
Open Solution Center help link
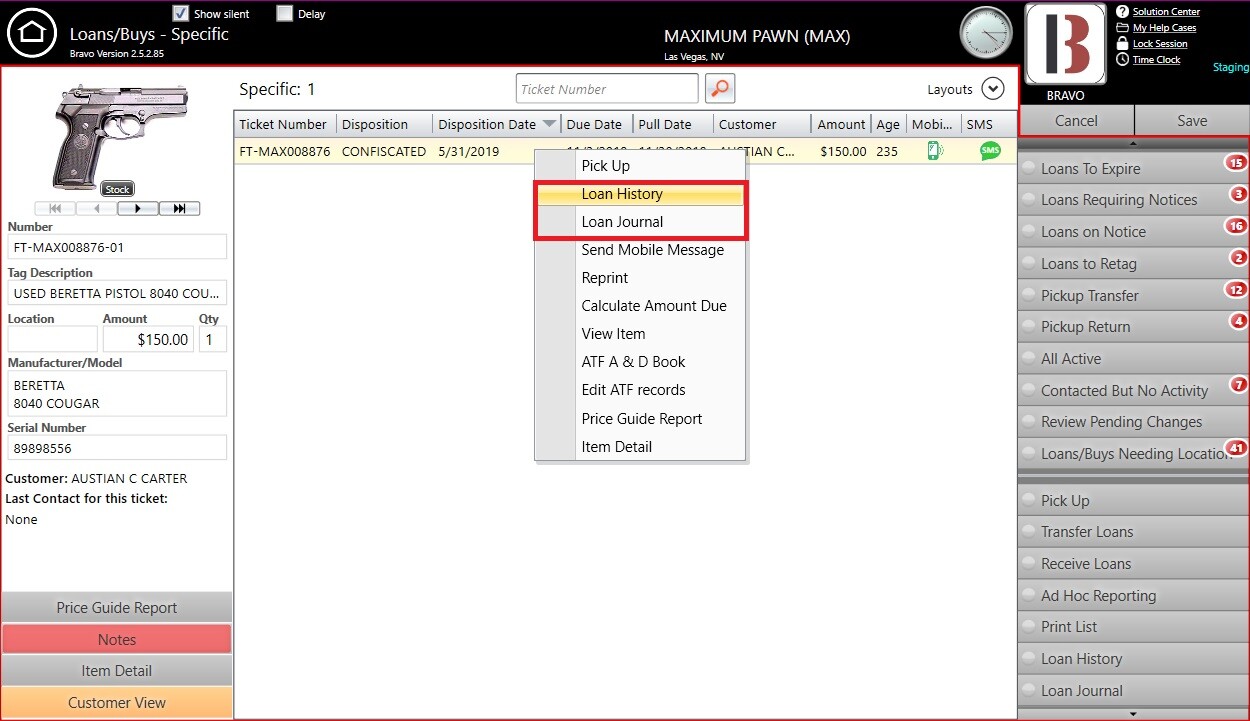[x=1166, y=12]
